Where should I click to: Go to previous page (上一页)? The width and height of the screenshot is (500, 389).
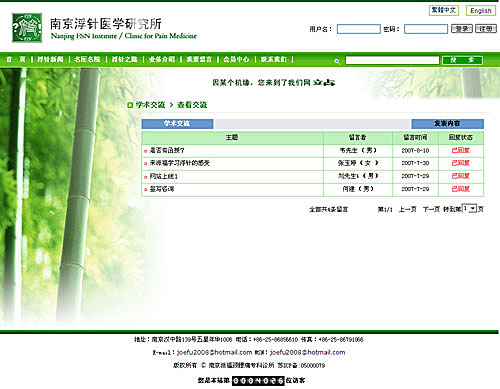pos(408,209)
